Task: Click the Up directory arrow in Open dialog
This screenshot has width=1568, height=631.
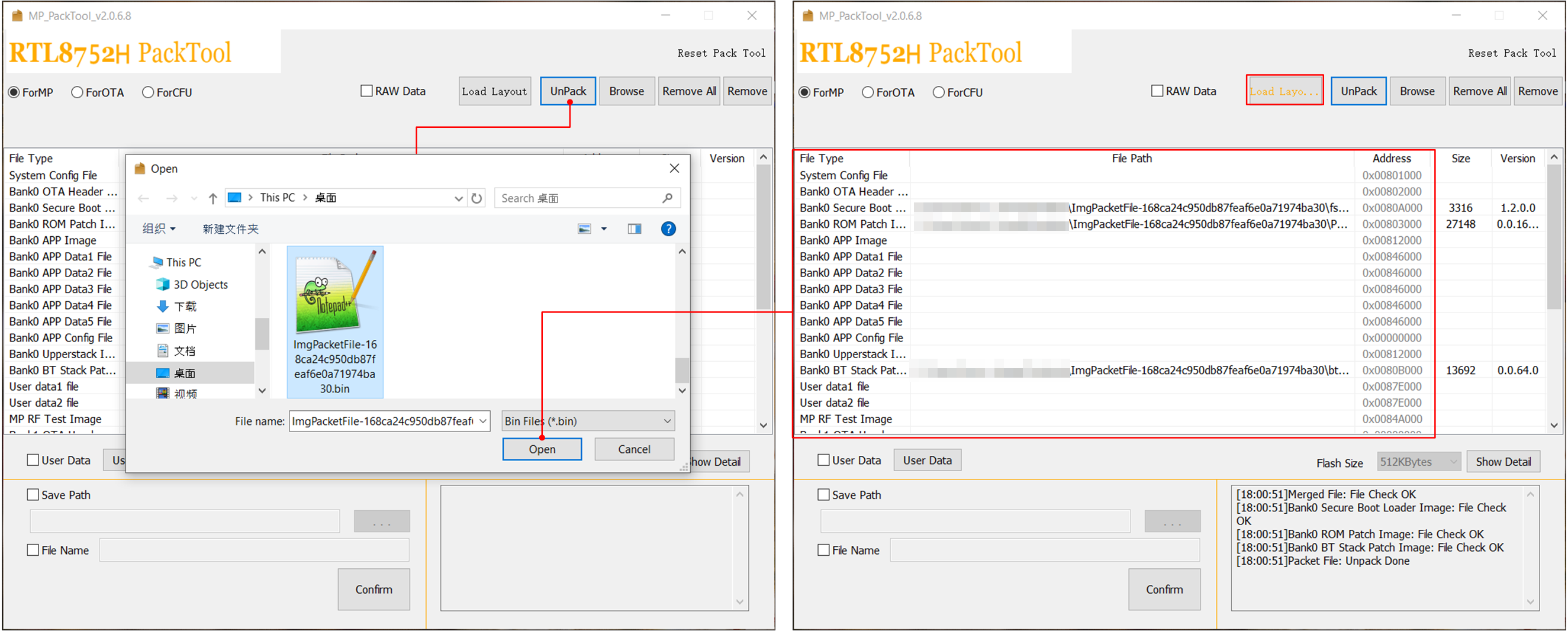Action: pos(212,198)
